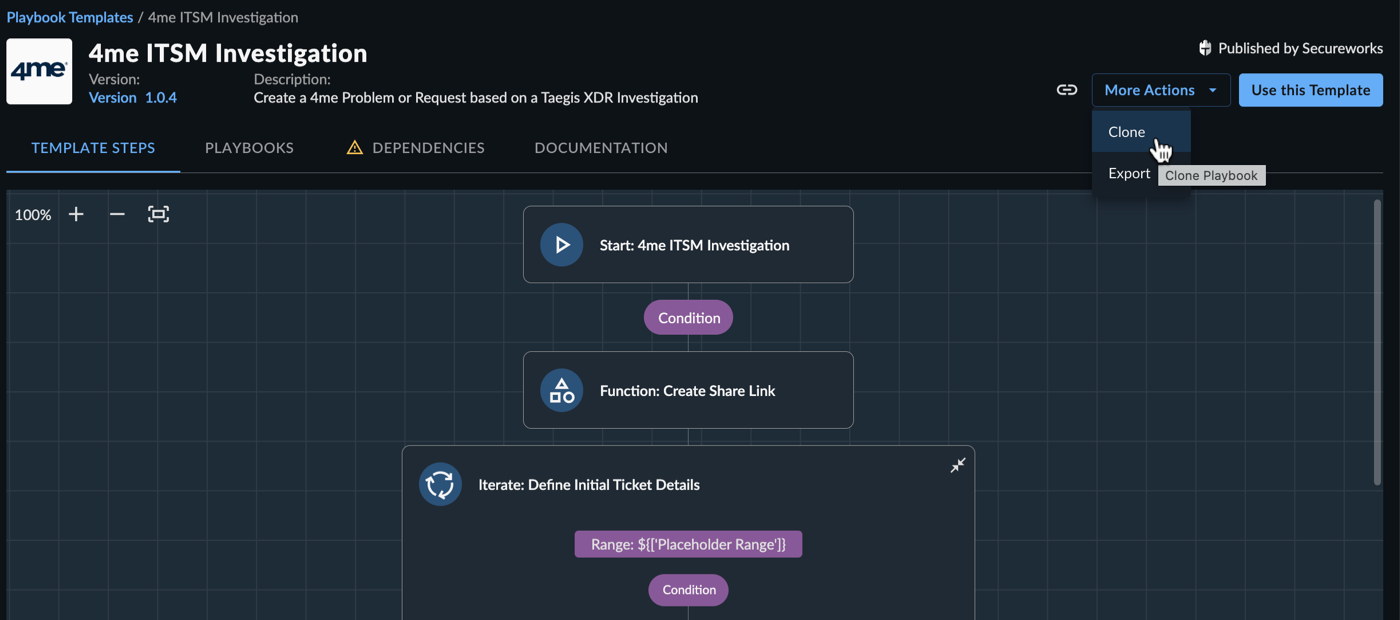Image resolution: width=1400 pixels, height=620 pixels.
Task: Click the Function shapes icon
Action: coord(562,390)
